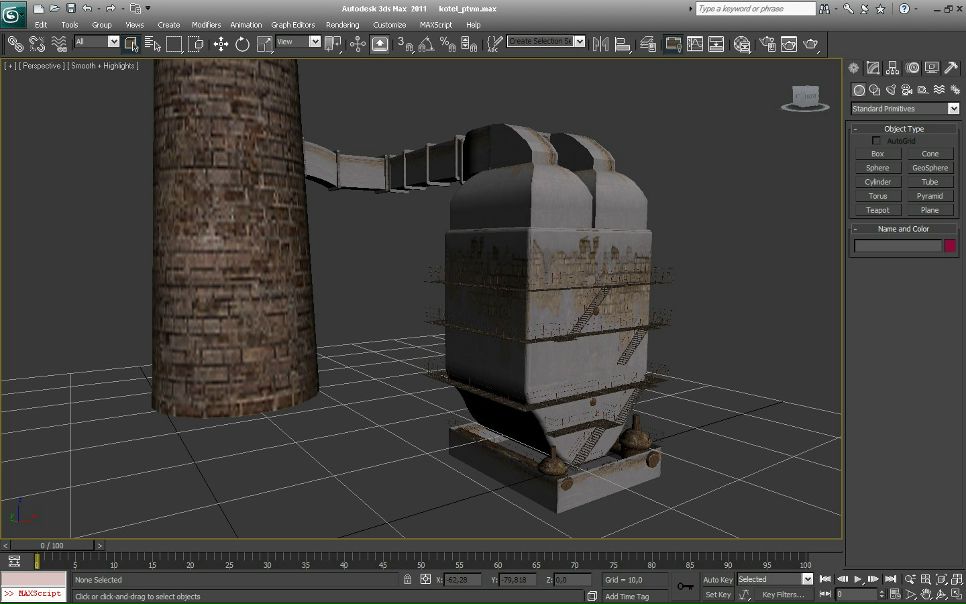Open the Standard Primitives dropdown
Screen dimensions: 966x604
pyautogui.click(x=904, y=108)
